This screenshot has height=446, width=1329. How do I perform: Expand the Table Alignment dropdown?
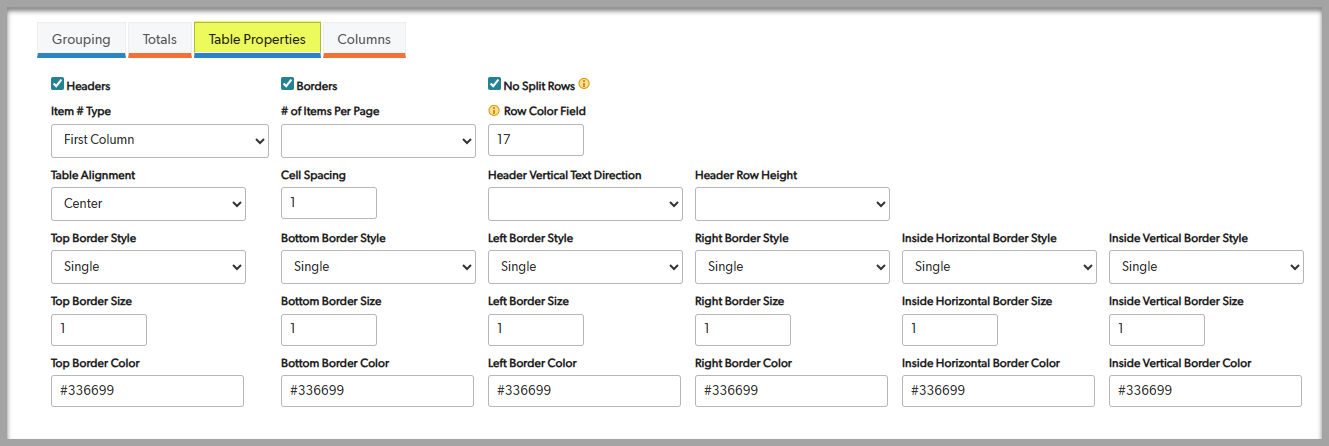tap(148, 204)
